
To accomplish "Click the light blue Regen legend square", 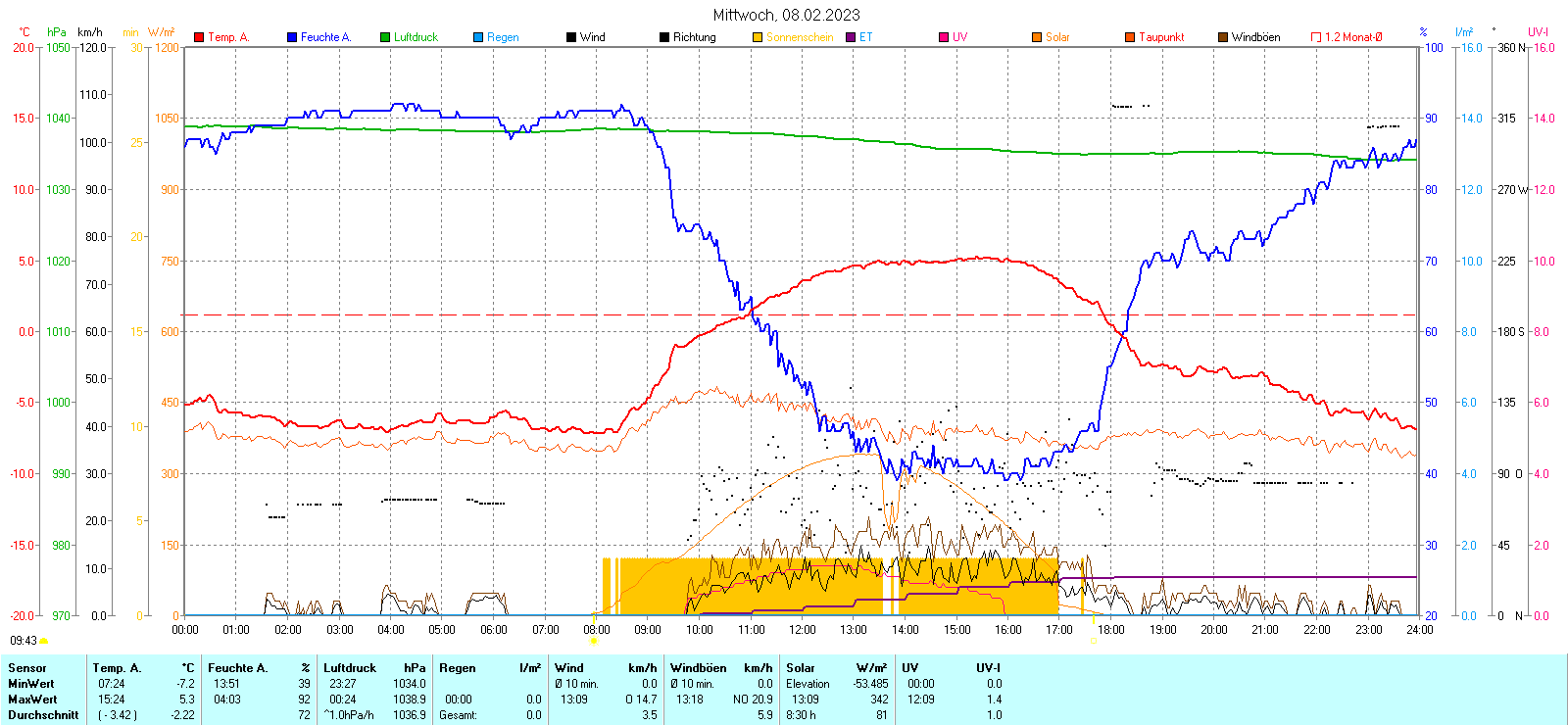I will (x=478, y=37).
